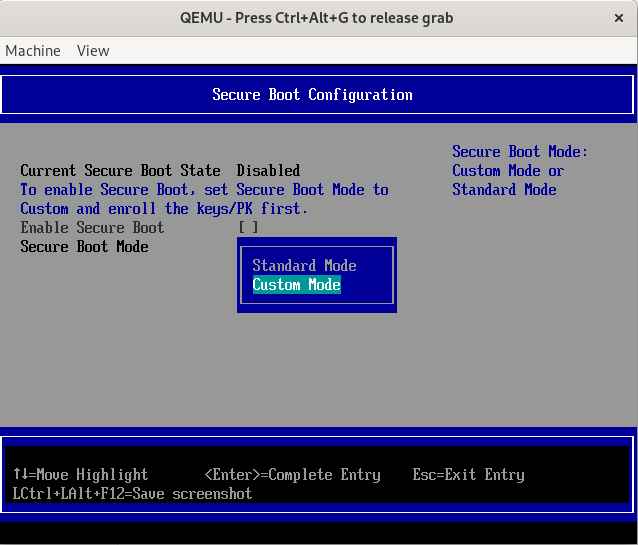
Task: Select the Secure Boot Mode setting label
Action: [84, 247]
